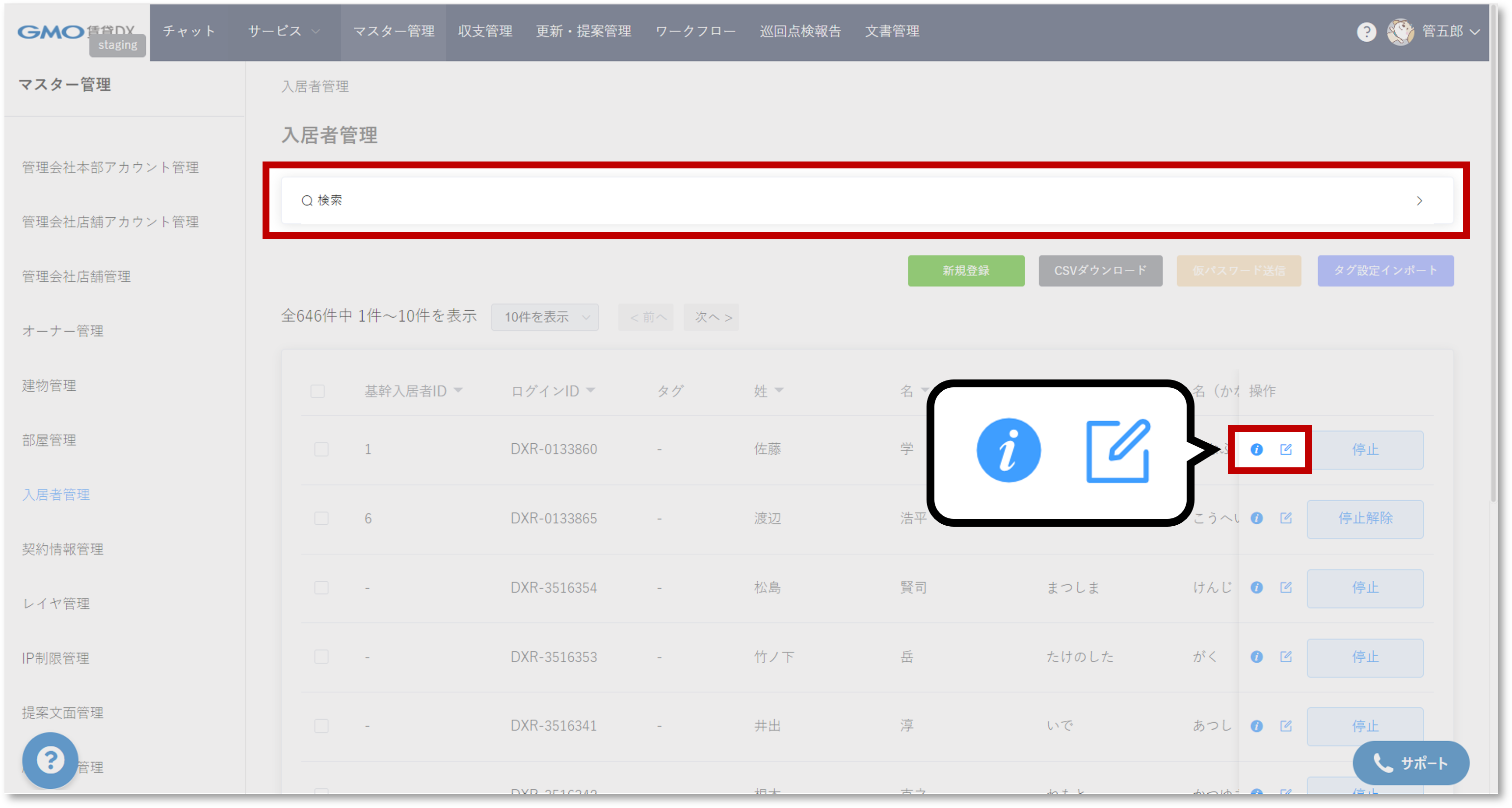Image resolution: width=1512 pixels, height=808 pixels.
Task: Check the row for 渡辺 浩平
Action: pyautogui.click(x=321, y=518)
